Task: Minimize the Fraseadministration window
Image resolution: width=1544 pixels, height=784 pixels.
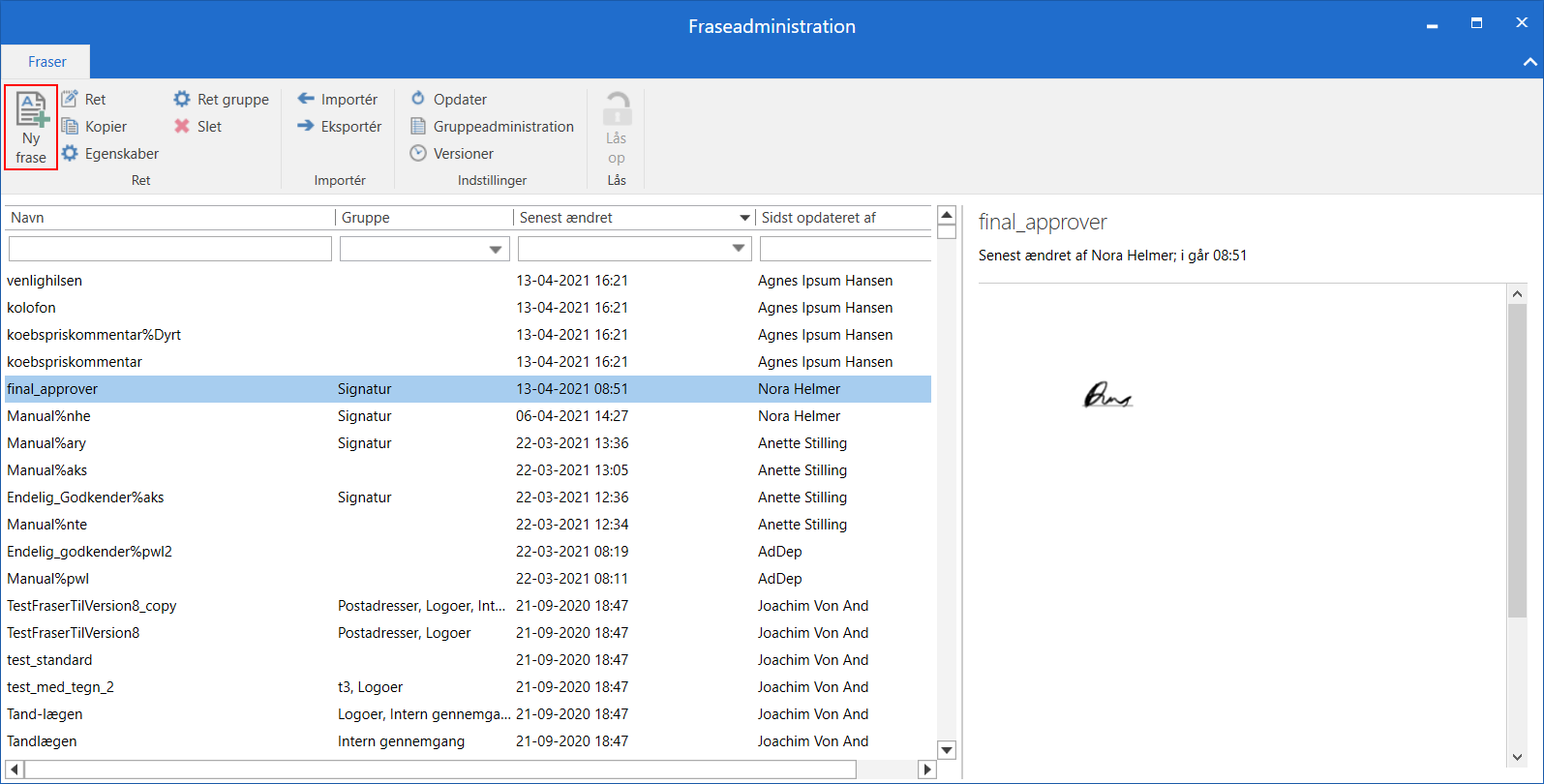Action: pos(1432,26)
